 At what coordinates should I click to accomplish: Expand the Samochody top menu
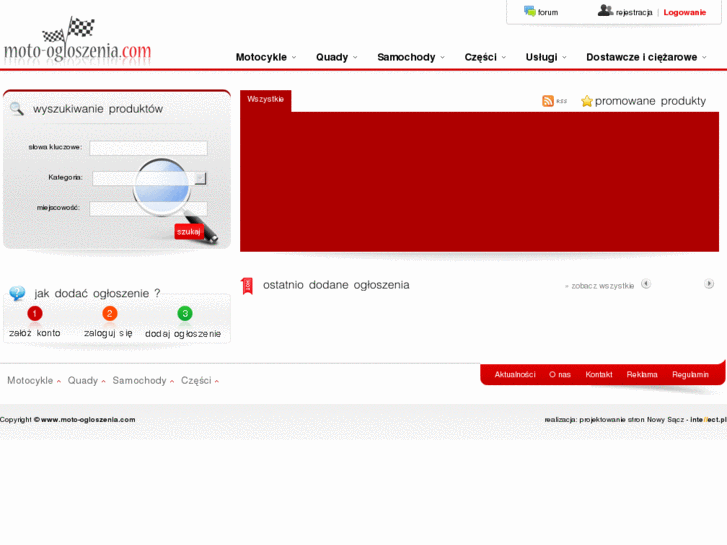pyautogui.click(x=411, y=57)
